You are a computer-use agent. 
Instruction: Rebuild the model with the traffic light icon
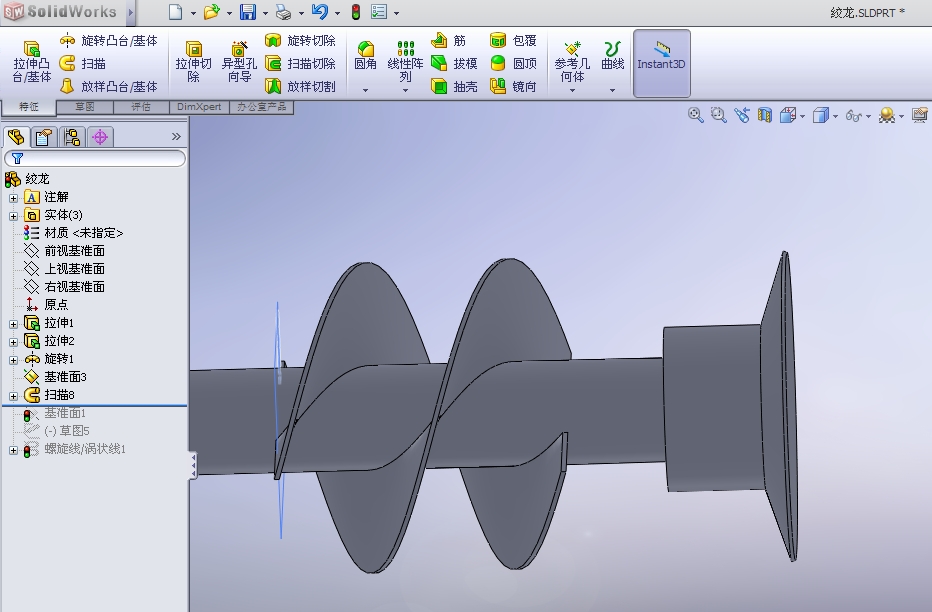pyautogui.click(x=355, y=12)
